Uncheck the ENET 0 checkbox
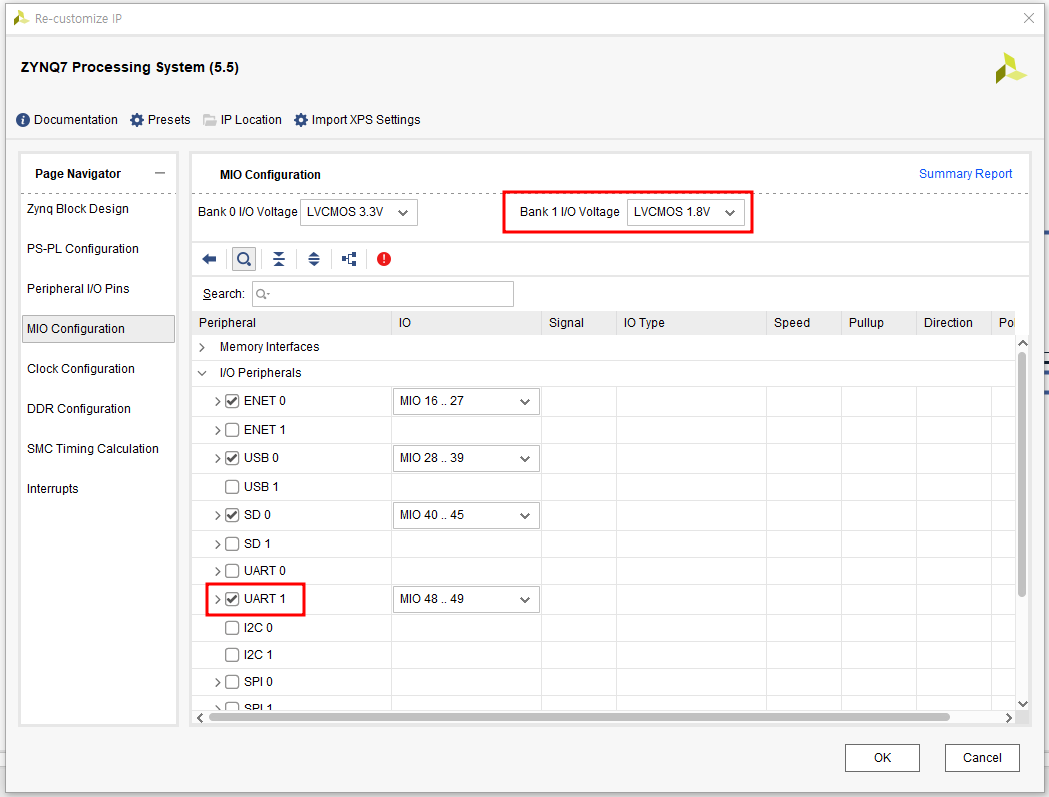This screenshot has width=1049, height=797. 232,401
